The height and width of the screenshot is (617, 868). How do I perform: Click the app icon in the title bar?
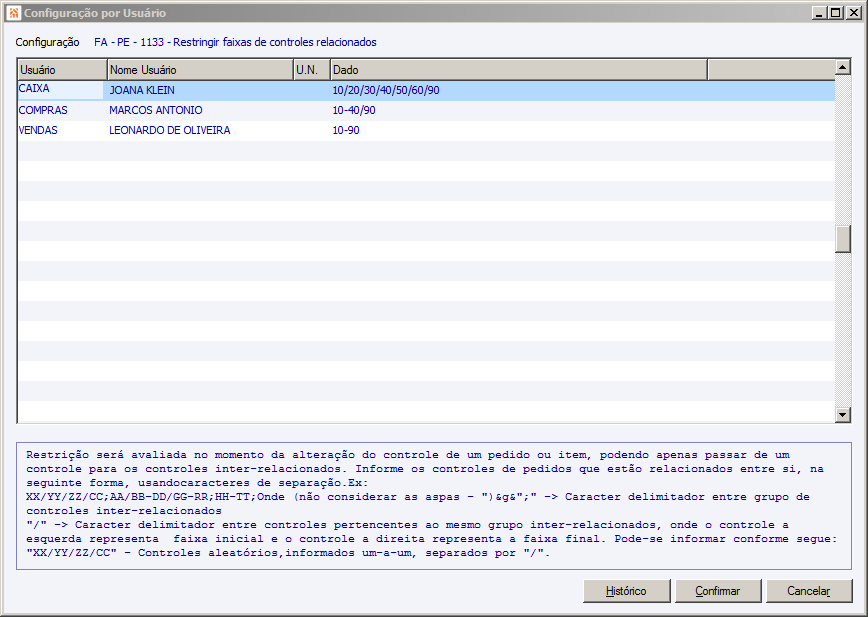pyautogui.click(x=13, y=13)
